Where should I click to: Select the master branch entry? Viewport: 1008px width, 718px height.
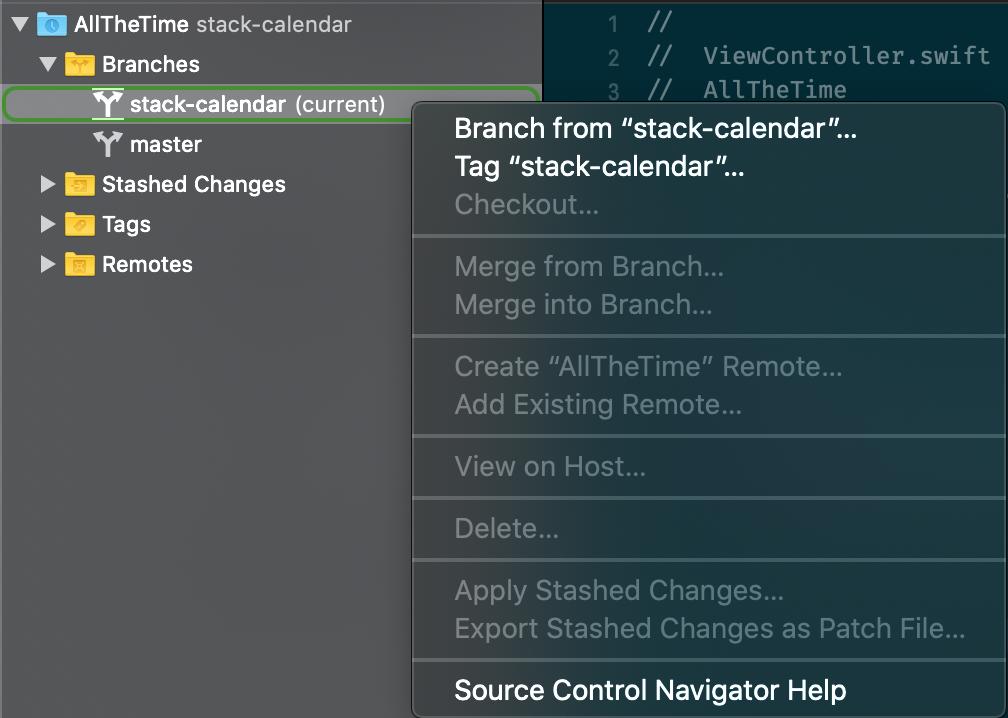[167, 144]
